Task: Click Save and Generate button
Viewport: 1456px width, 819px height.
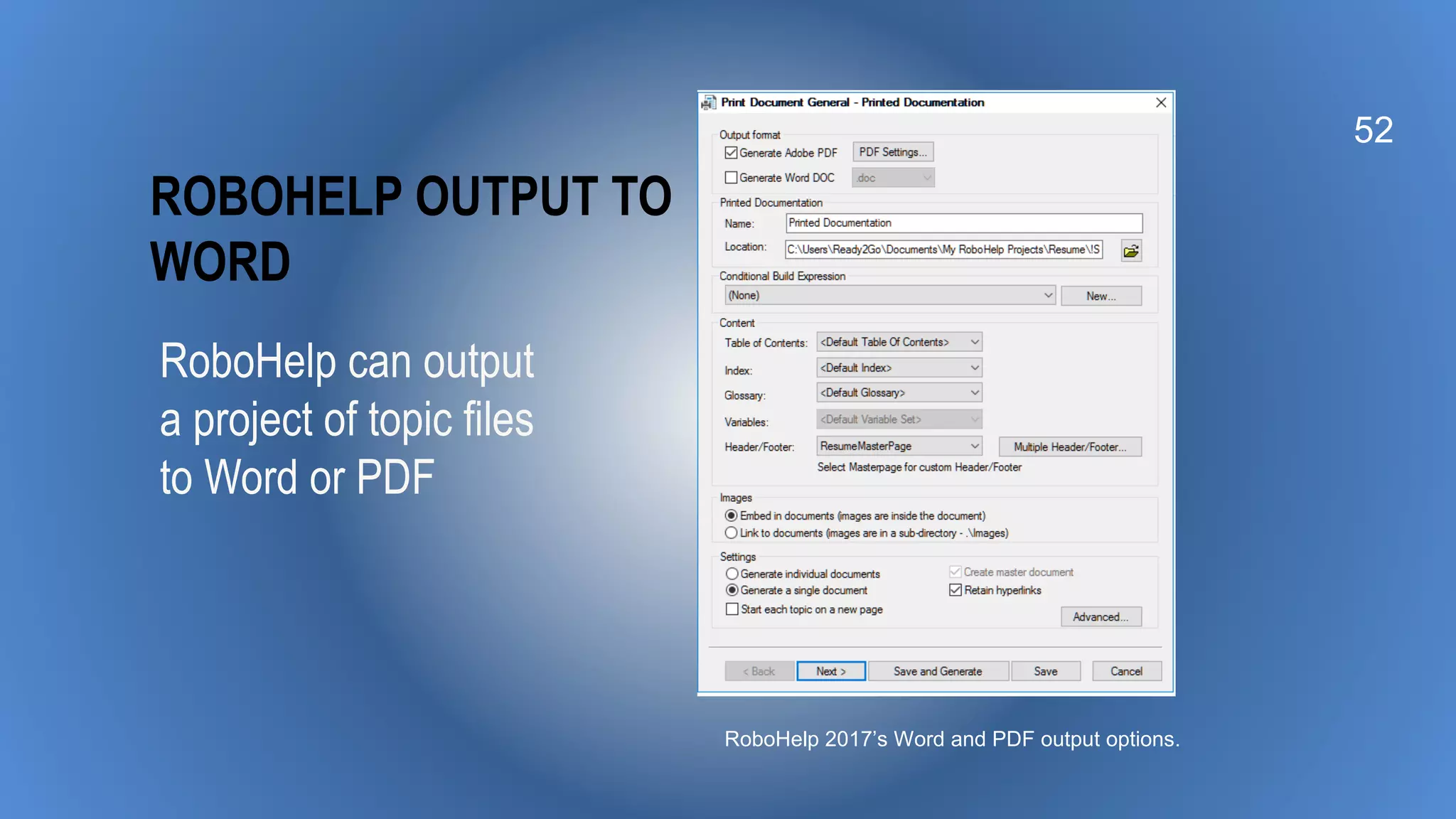Action: pos(938,671)
